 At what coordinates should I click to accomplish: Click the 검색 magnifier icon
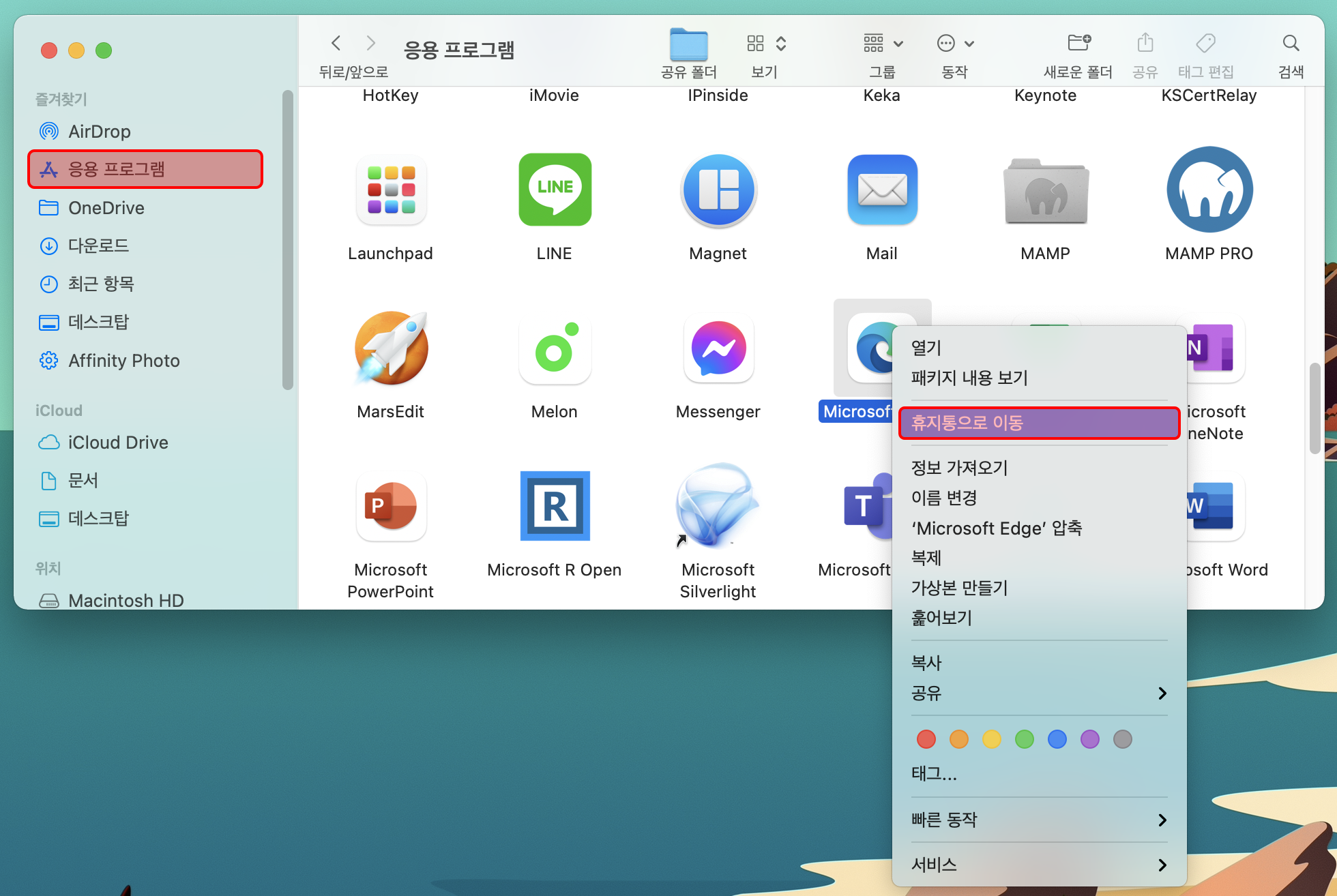click(x=1291, y=43)
